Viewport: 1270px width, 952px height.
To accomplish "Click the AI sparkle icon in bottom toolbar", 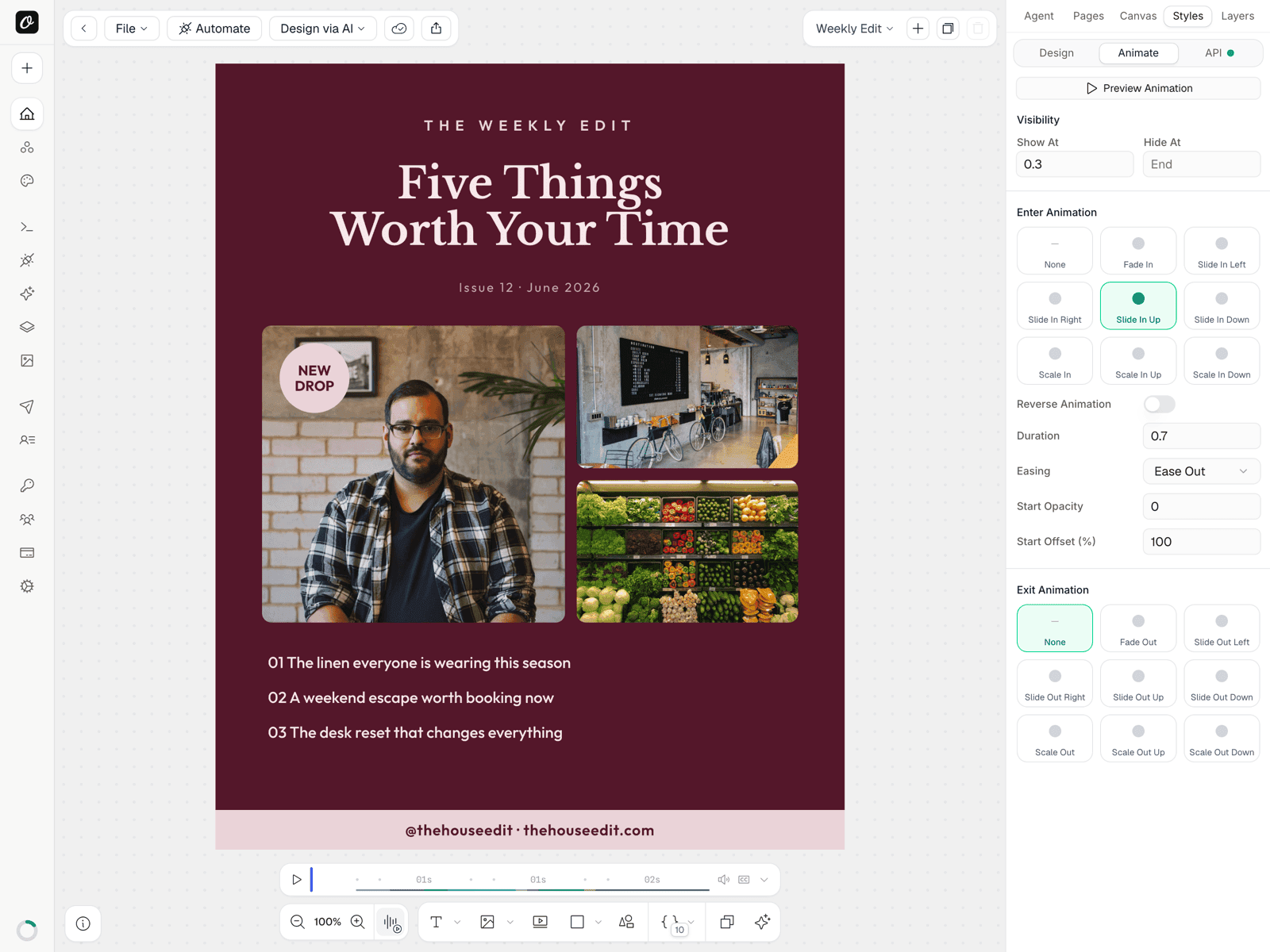I will click(x=763, y=922).
